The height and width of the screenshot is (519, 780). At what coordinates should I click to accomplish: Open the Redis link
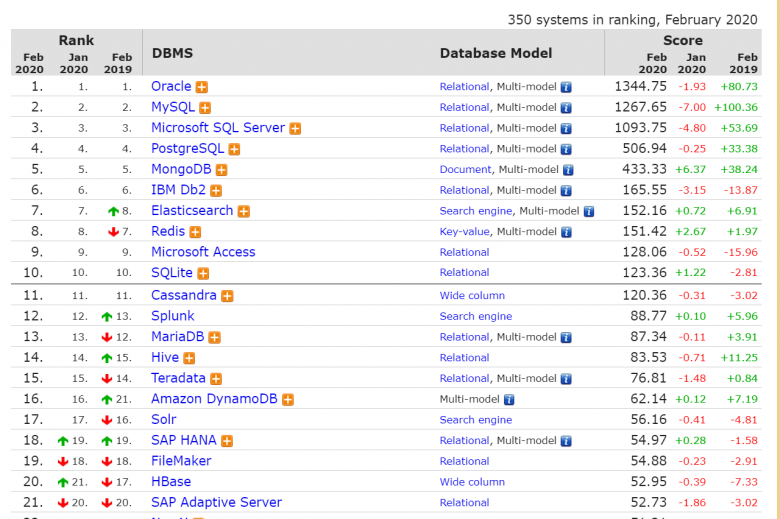pos(168,231)
